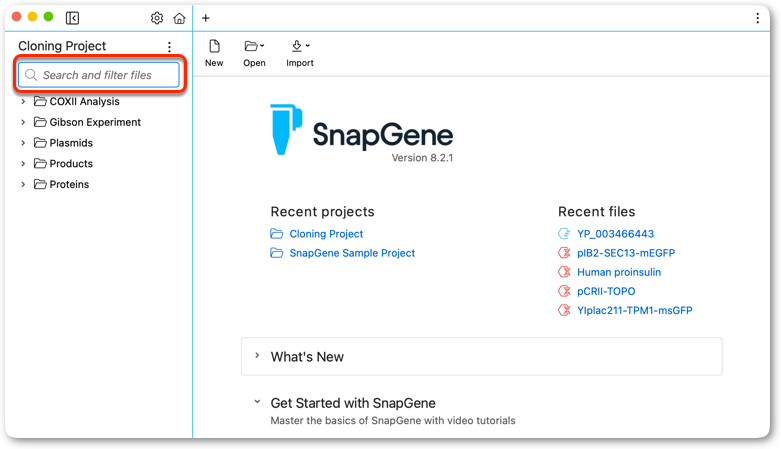Open settings via the gear icon
Screen dimensions: 781x449
(157, 18)
